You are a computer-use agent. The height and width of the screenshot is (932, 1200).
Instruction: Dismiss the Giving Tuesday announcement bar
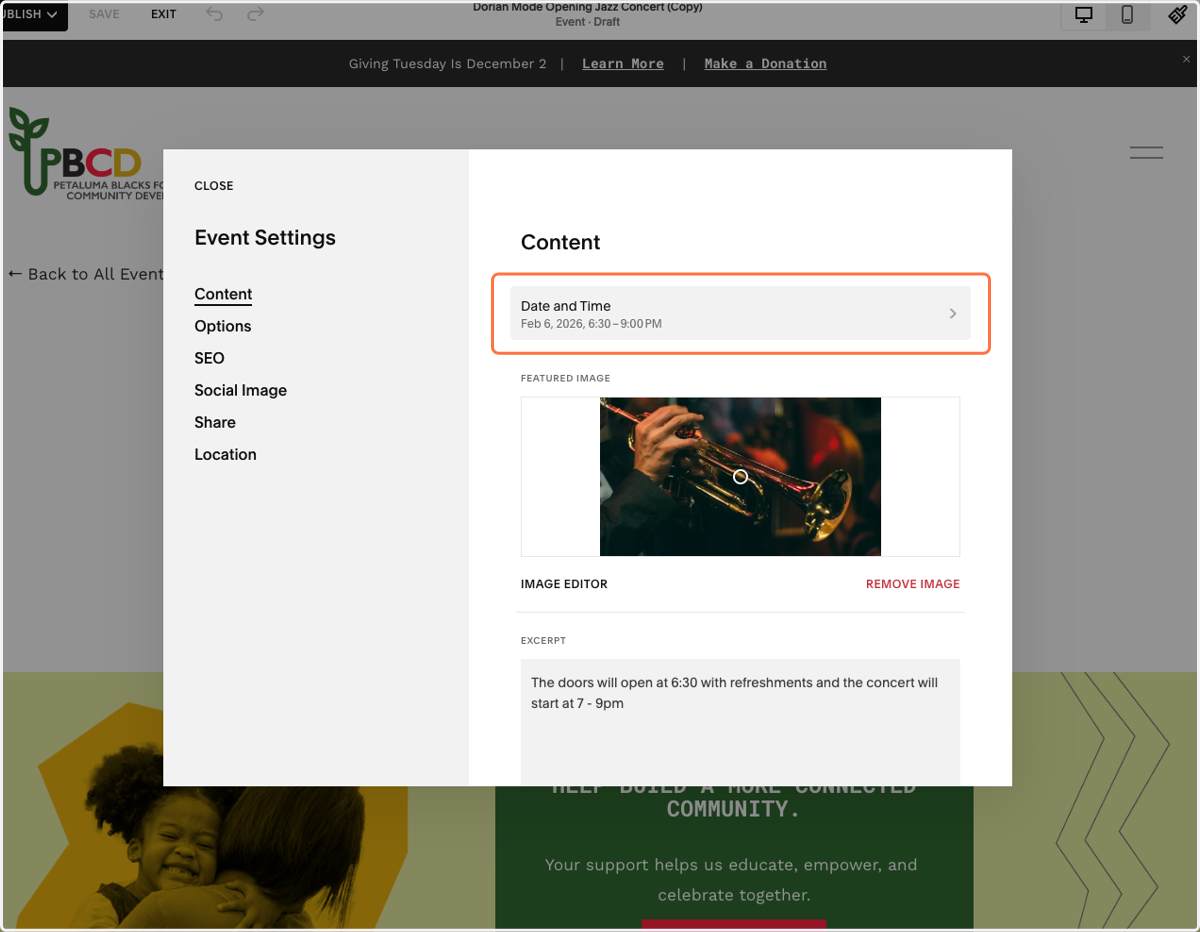point(1187,60)
